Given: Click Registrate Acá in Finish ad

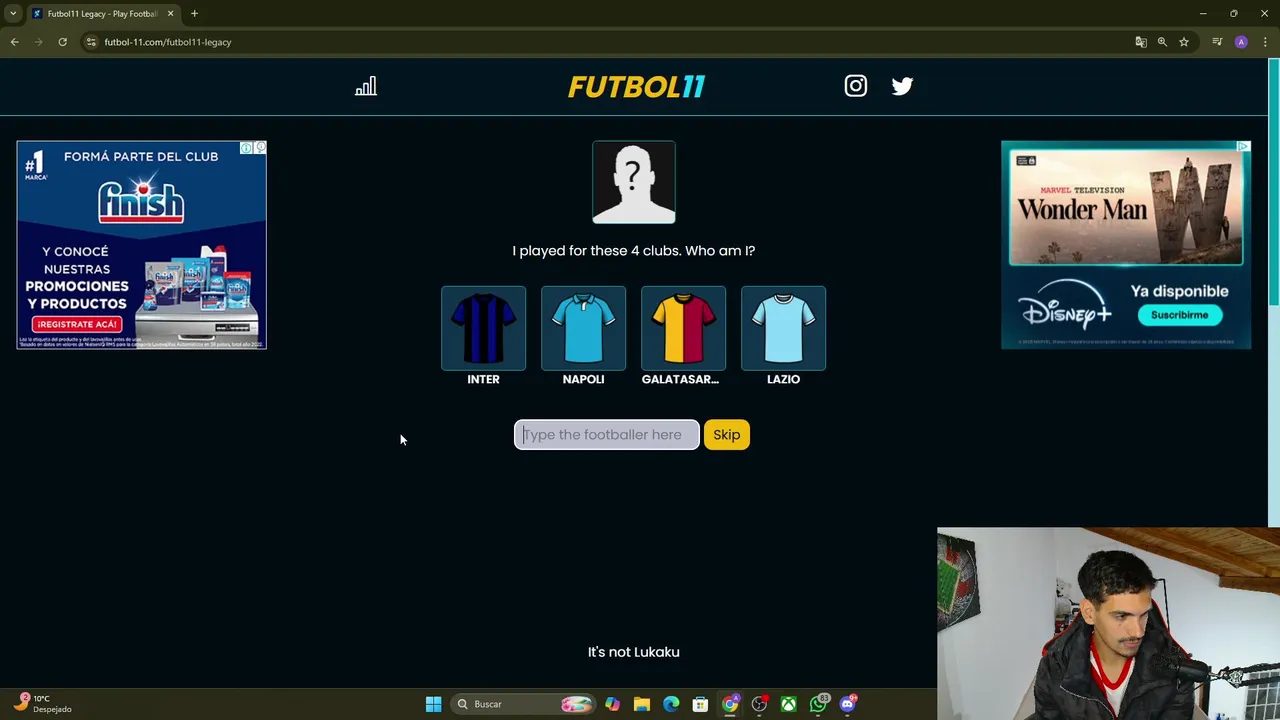Looking at the screenshot, I should tap(77, 324).
